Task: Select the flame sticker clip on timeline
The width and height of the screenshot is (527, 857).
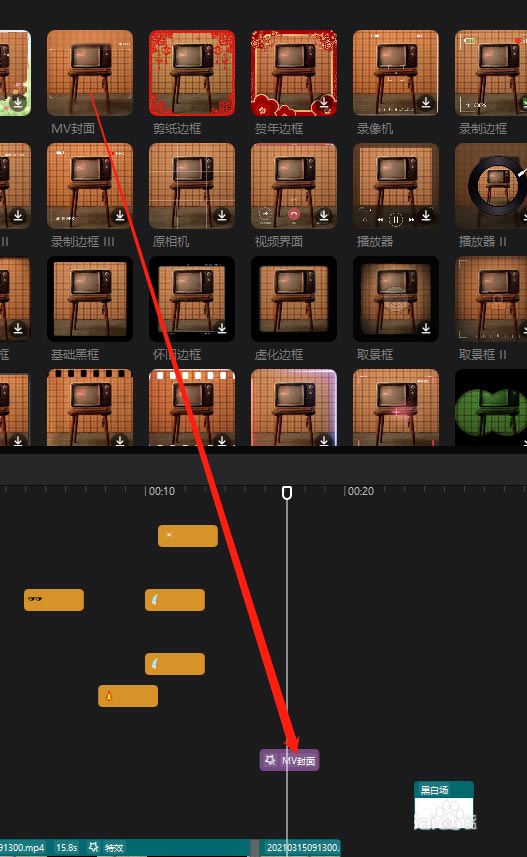Action: 128,696
